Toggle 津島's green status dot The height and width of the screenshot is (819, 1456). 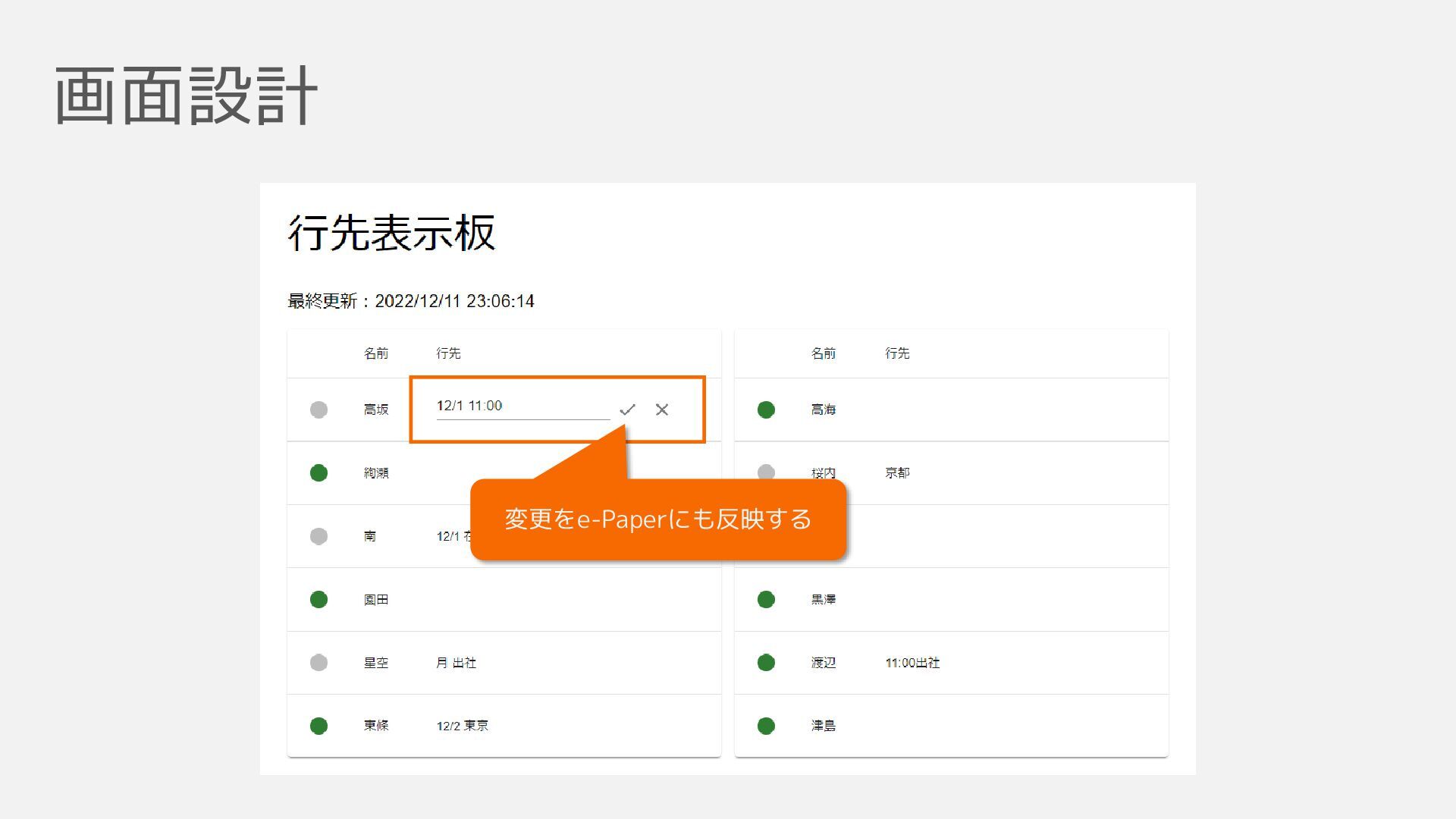[x=766, y=726]
